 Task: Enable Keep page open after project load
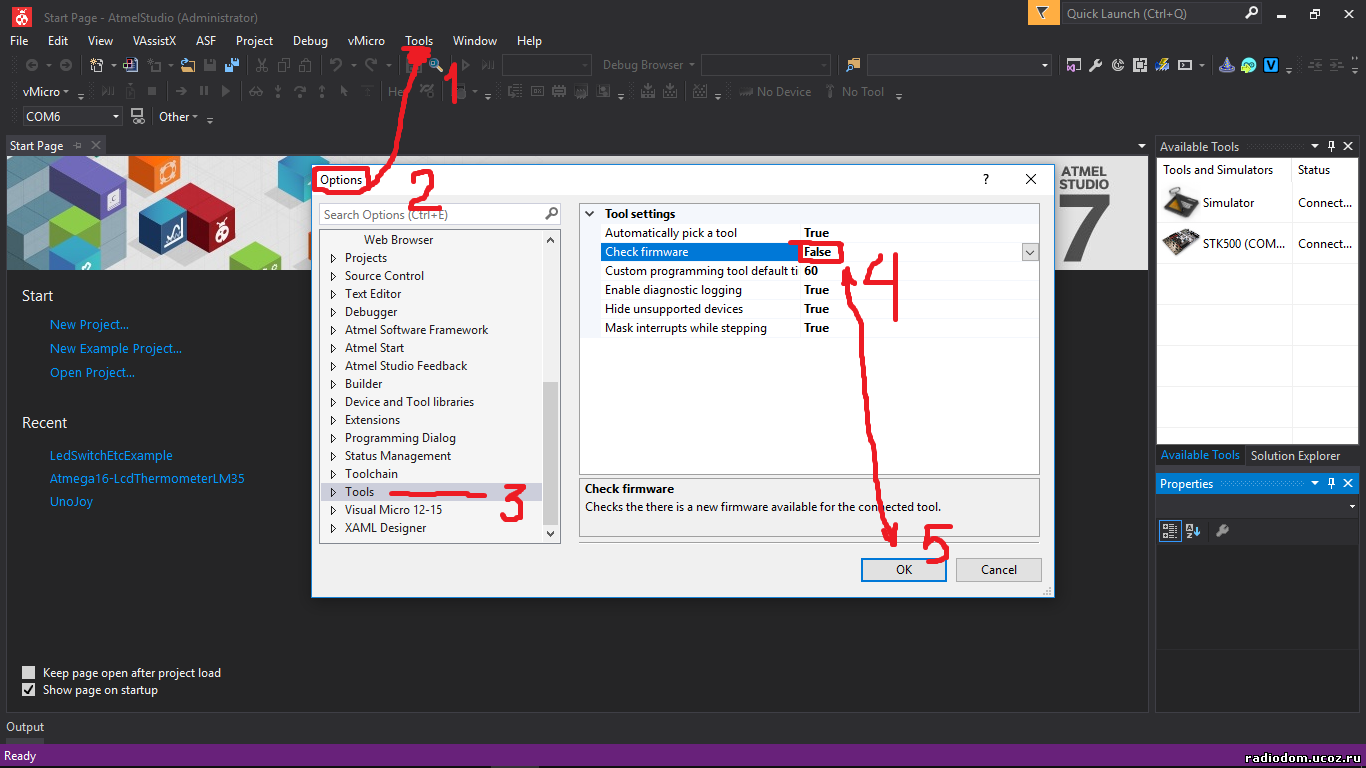pyautogui.click(x=29, y=673)
